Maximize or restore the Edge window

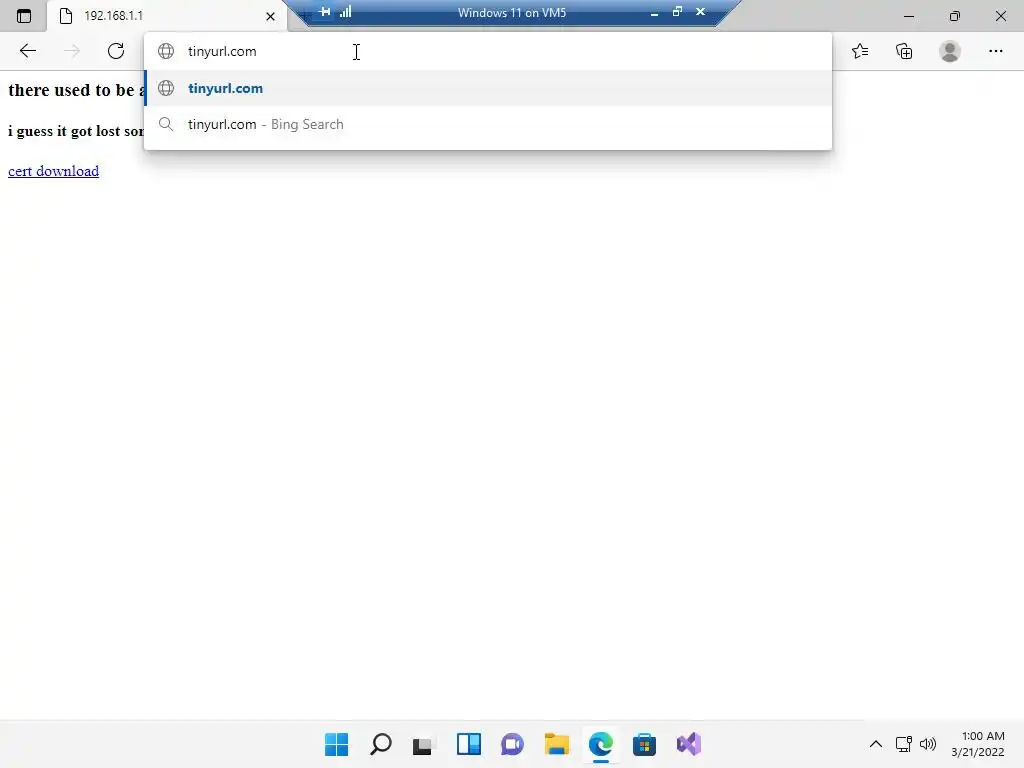[x=955, y=16]
